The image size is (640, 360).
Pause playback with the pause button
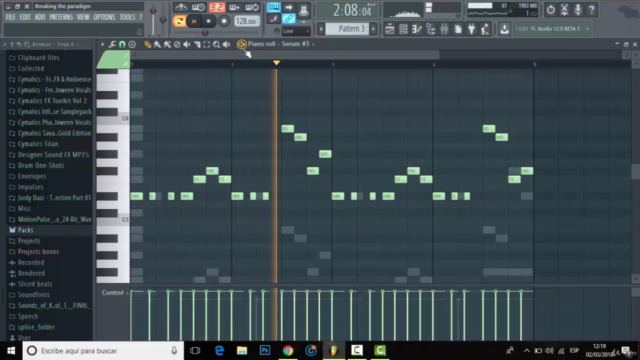click(194, 21)
